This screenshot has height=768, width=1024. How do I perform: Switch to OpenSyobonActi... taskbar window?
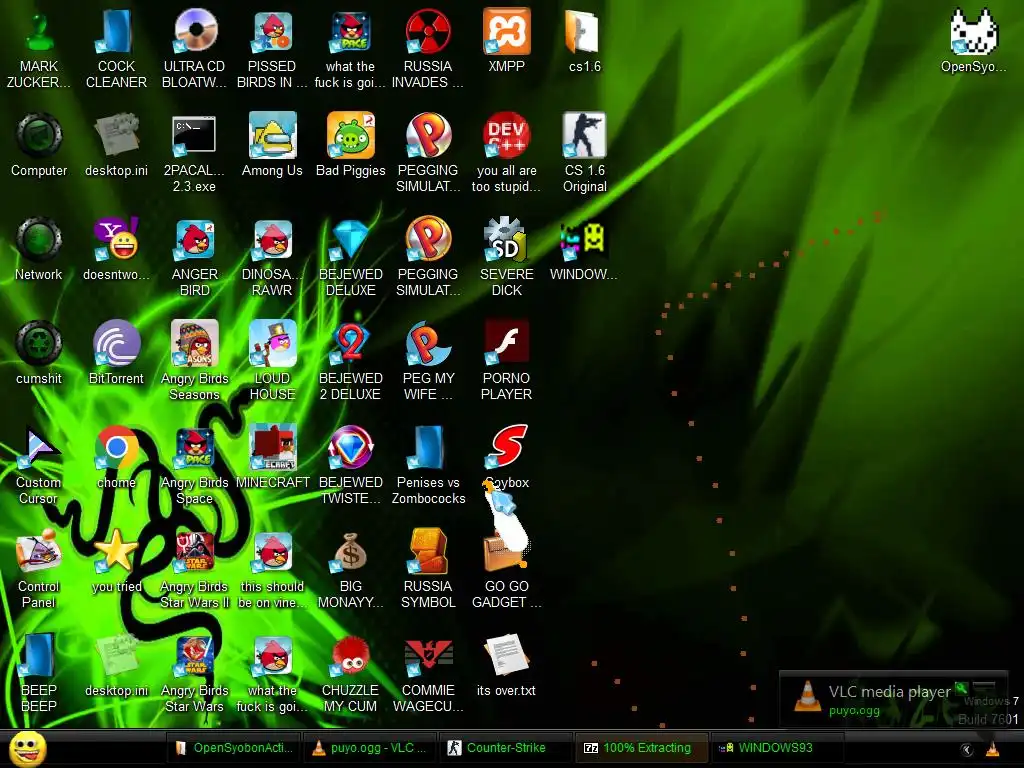[x=234, y=748]
